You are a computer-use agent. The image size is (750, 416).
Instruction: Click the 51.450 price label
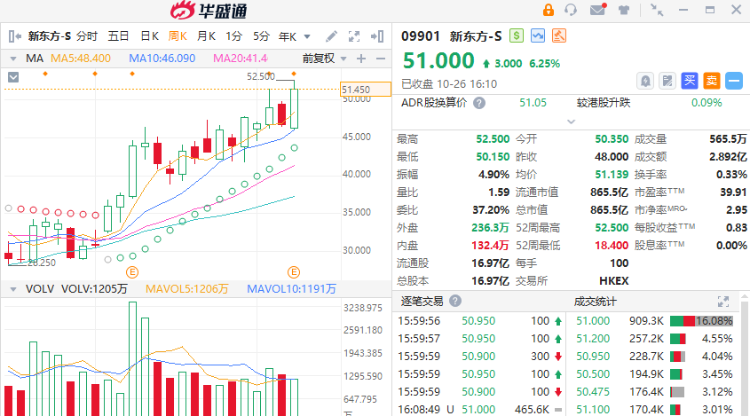[x=366, y=89]
